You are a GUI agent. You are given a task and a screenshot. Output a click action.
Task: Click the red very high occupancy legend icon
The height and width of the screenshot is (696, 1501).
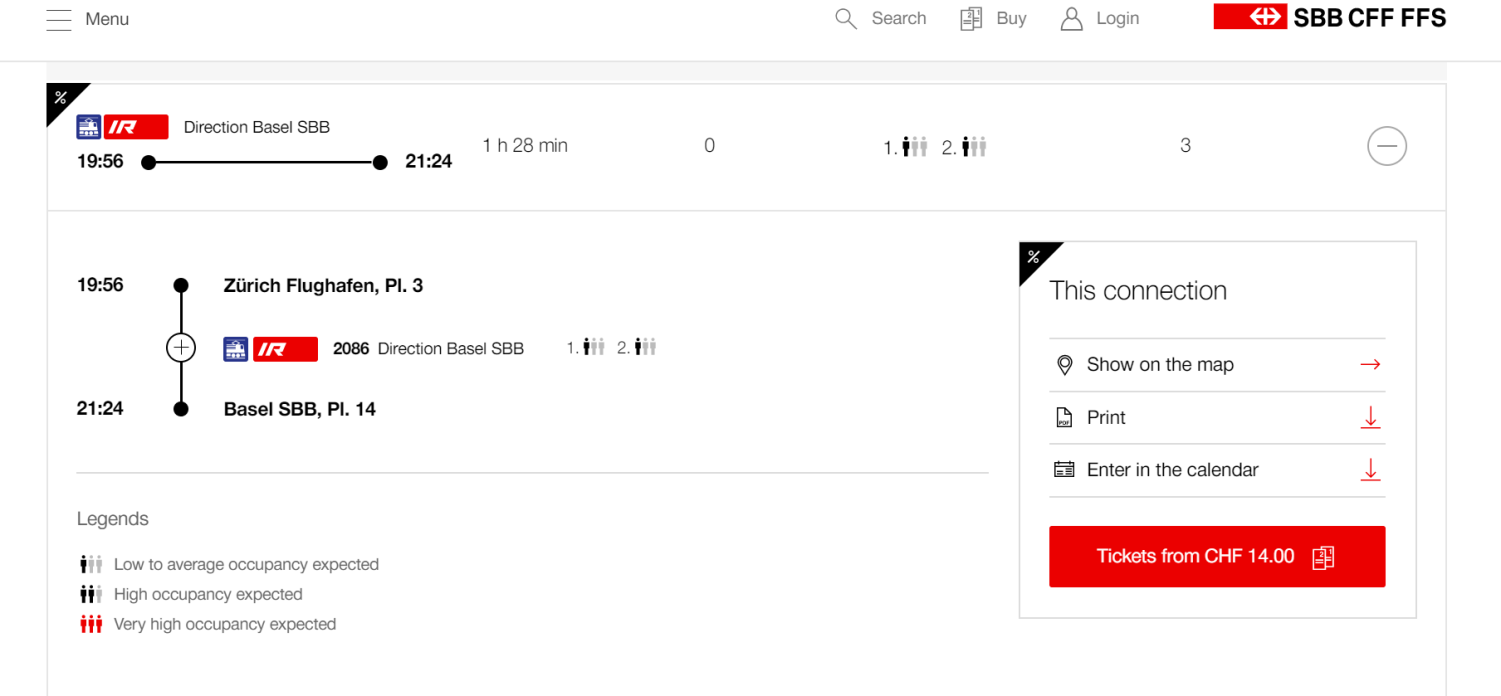click(x=91, y=625)
